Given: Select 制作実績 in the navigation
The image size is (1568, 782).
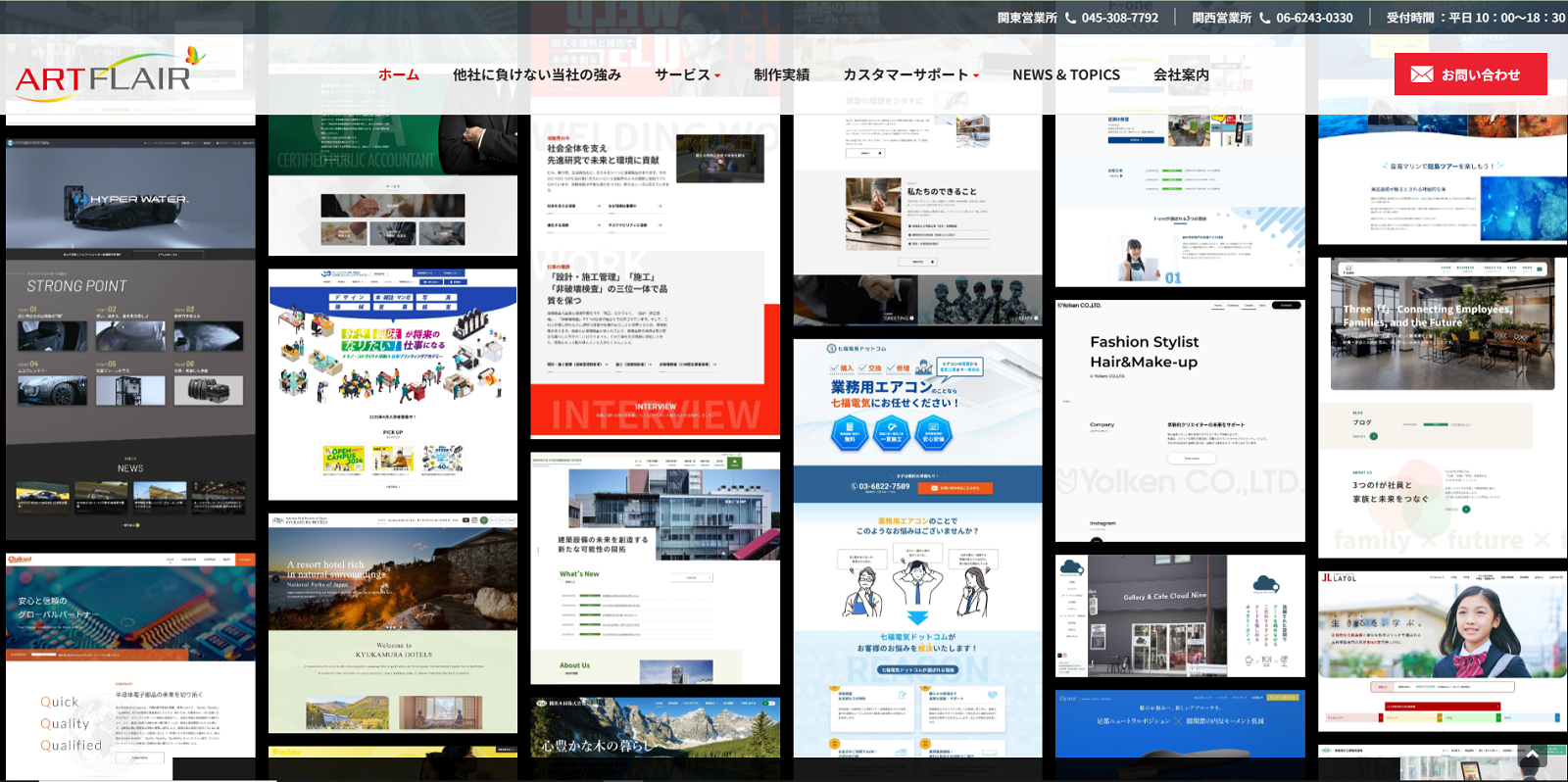Looking at the screenshot, I should [x=781, y=74].
